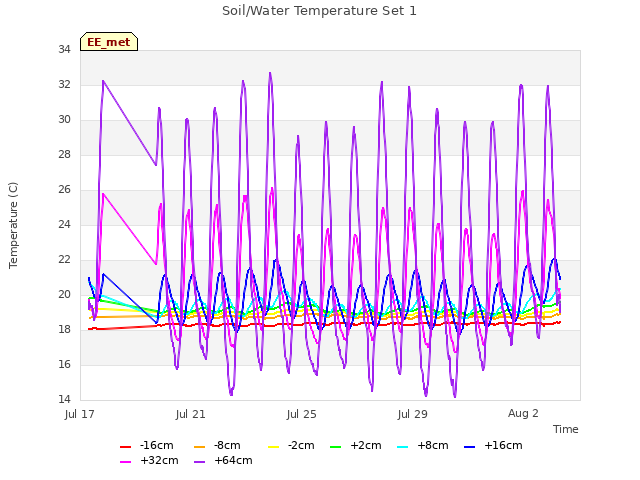Toggle the -2cm yellow legend entry

tap(291, 445)
